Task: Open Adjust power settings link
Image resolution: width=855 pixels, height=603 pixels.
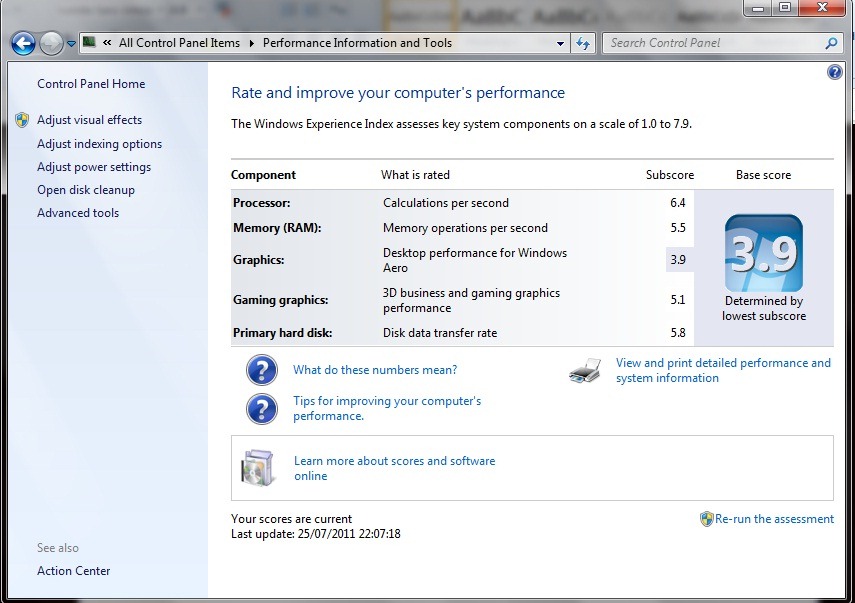Action: tap(94, 167)
